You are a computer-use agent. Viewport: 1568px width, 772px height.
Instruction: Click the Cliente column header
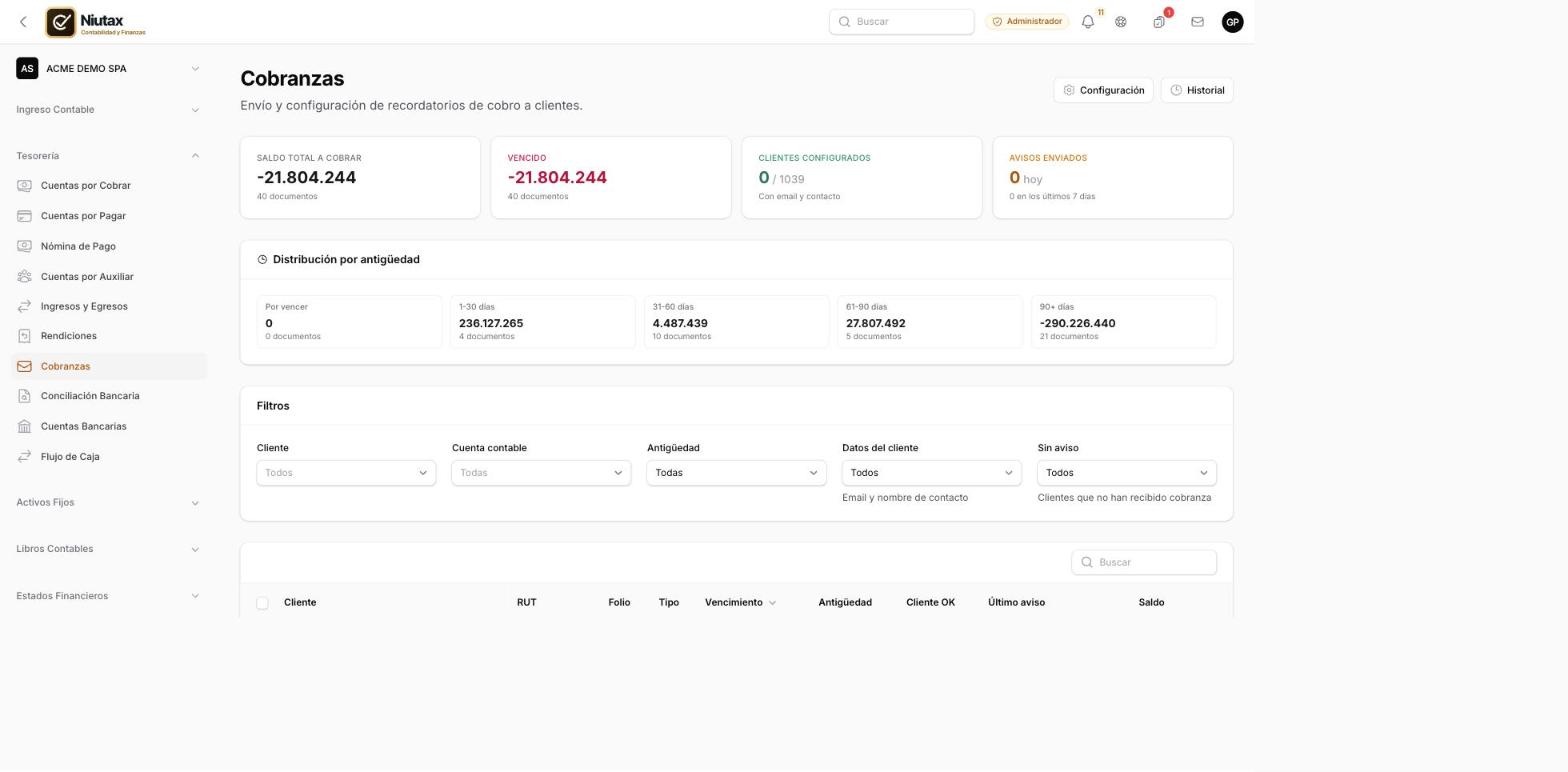pos(300,603)
